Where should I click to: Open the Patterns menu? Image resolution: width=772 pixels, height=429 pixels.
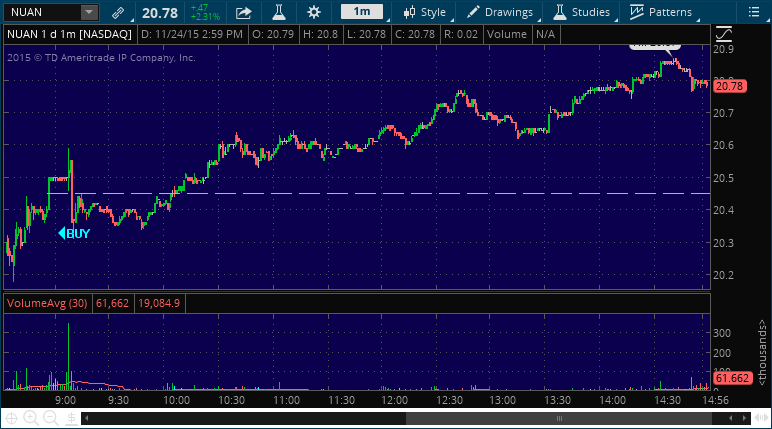tap(661, 12)
